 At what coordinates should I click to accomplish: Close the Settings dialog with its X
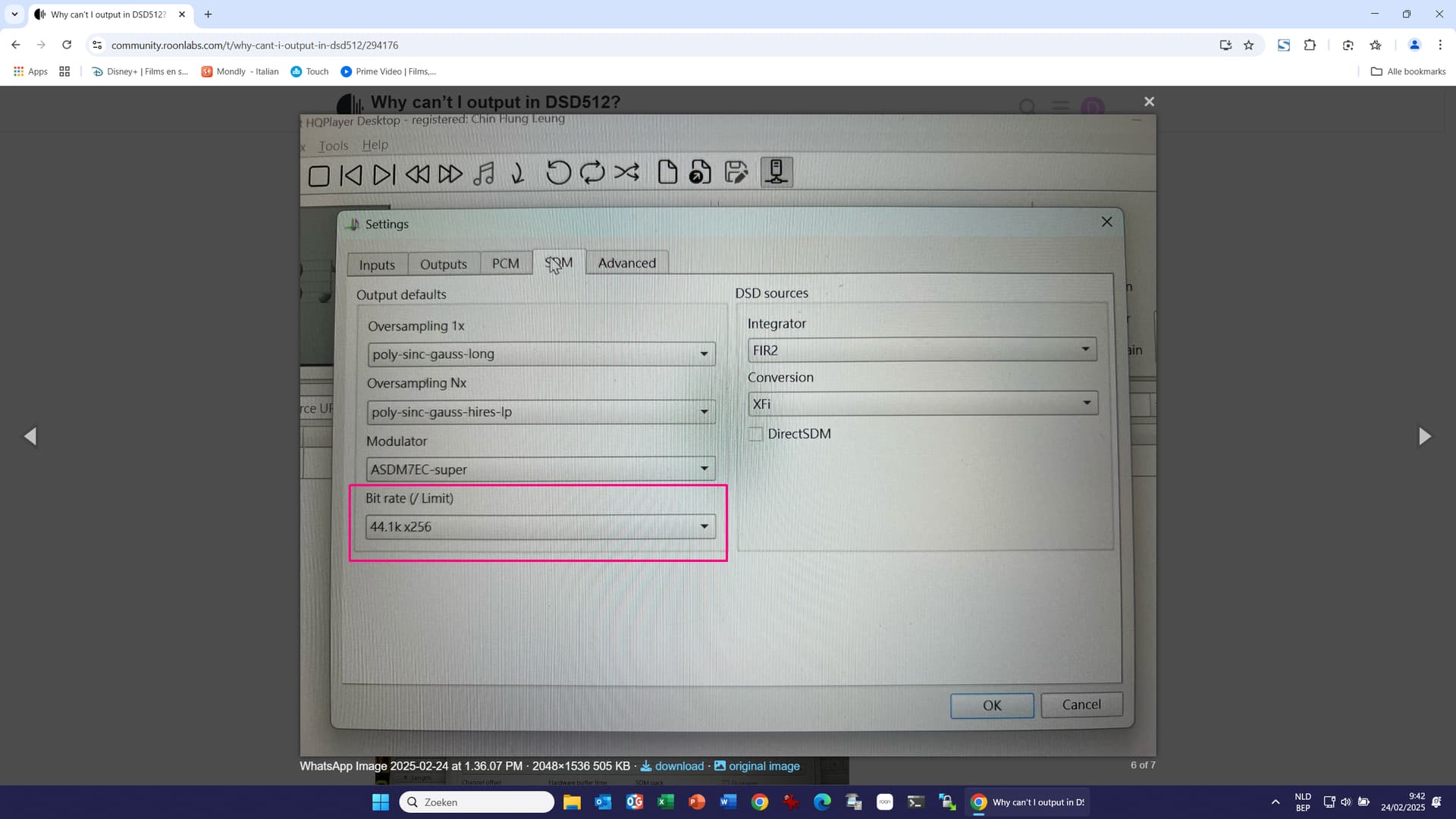1107,221
